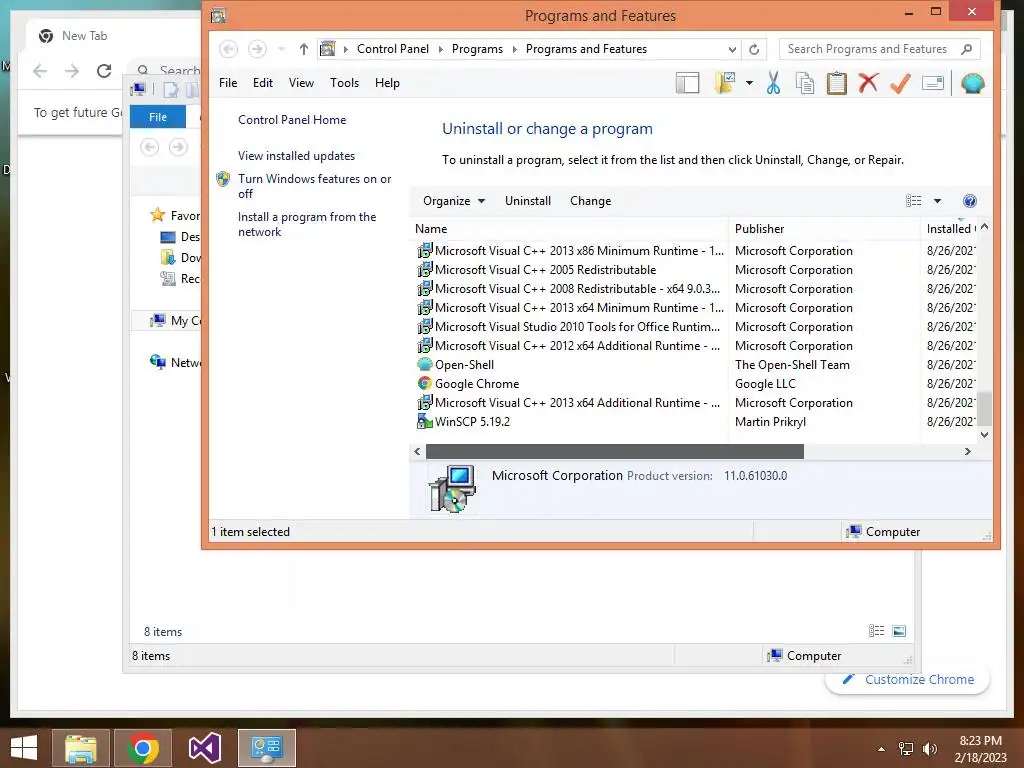
Task: Click the Windows Start button
Action: 24,748
